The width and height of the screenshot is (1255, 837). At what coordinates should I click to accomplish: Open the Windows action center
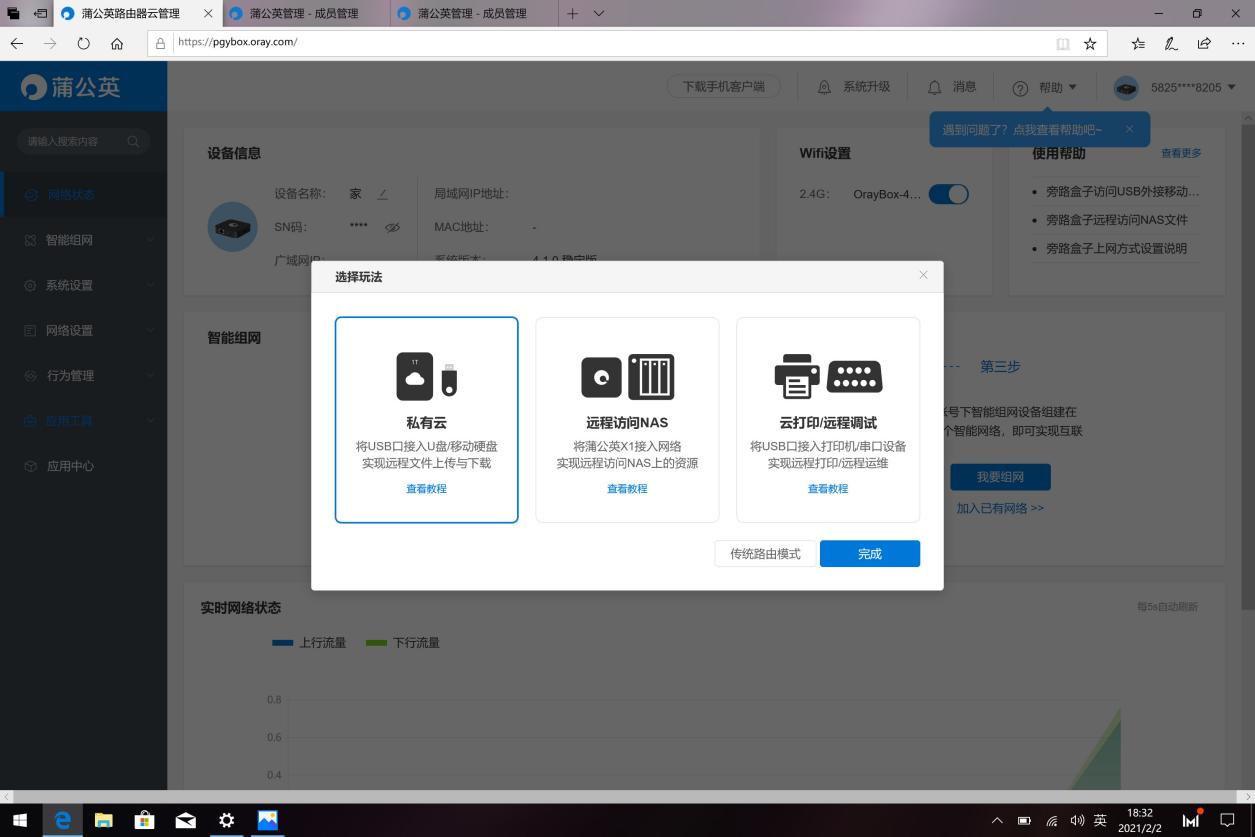coord(1228,820)
